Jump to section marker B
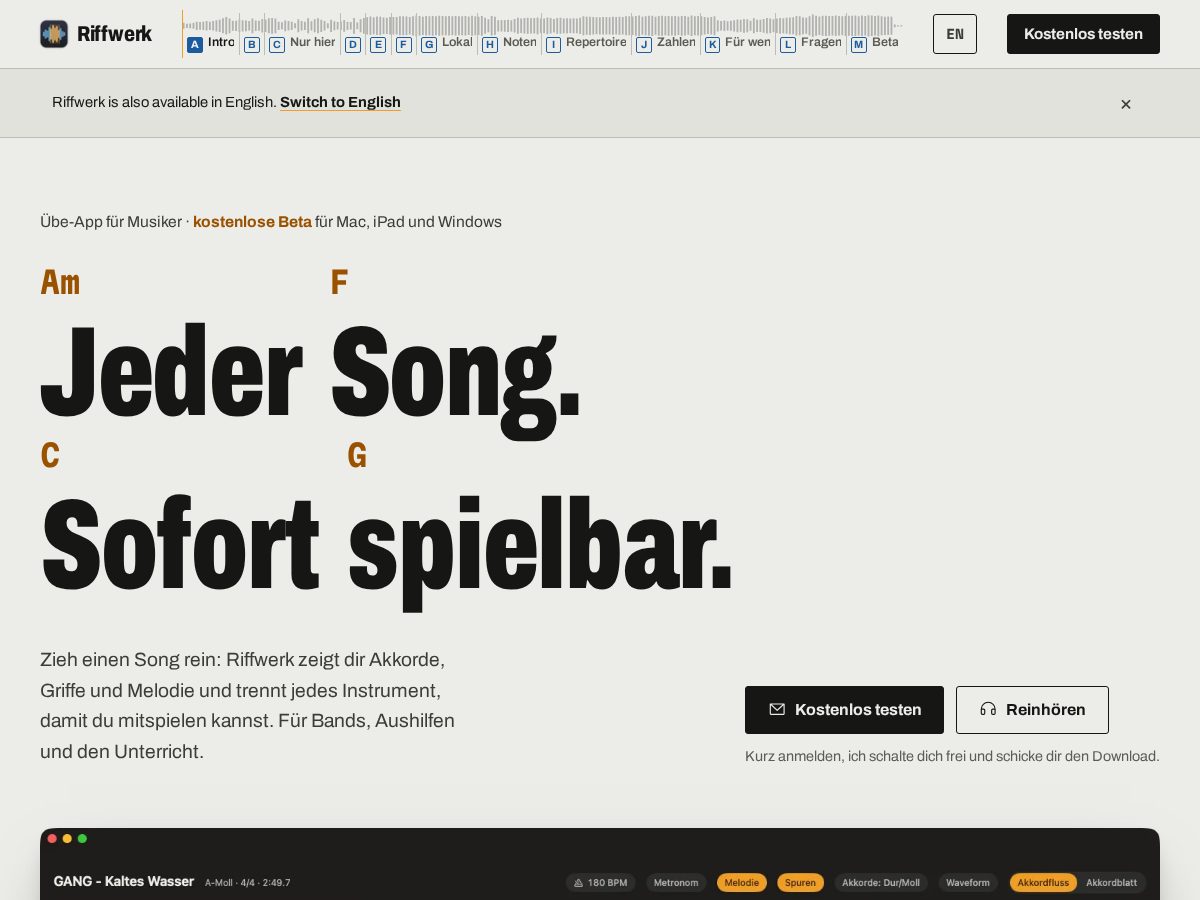The width and height of the screenshot is (1200, 900). coord(252,44)
